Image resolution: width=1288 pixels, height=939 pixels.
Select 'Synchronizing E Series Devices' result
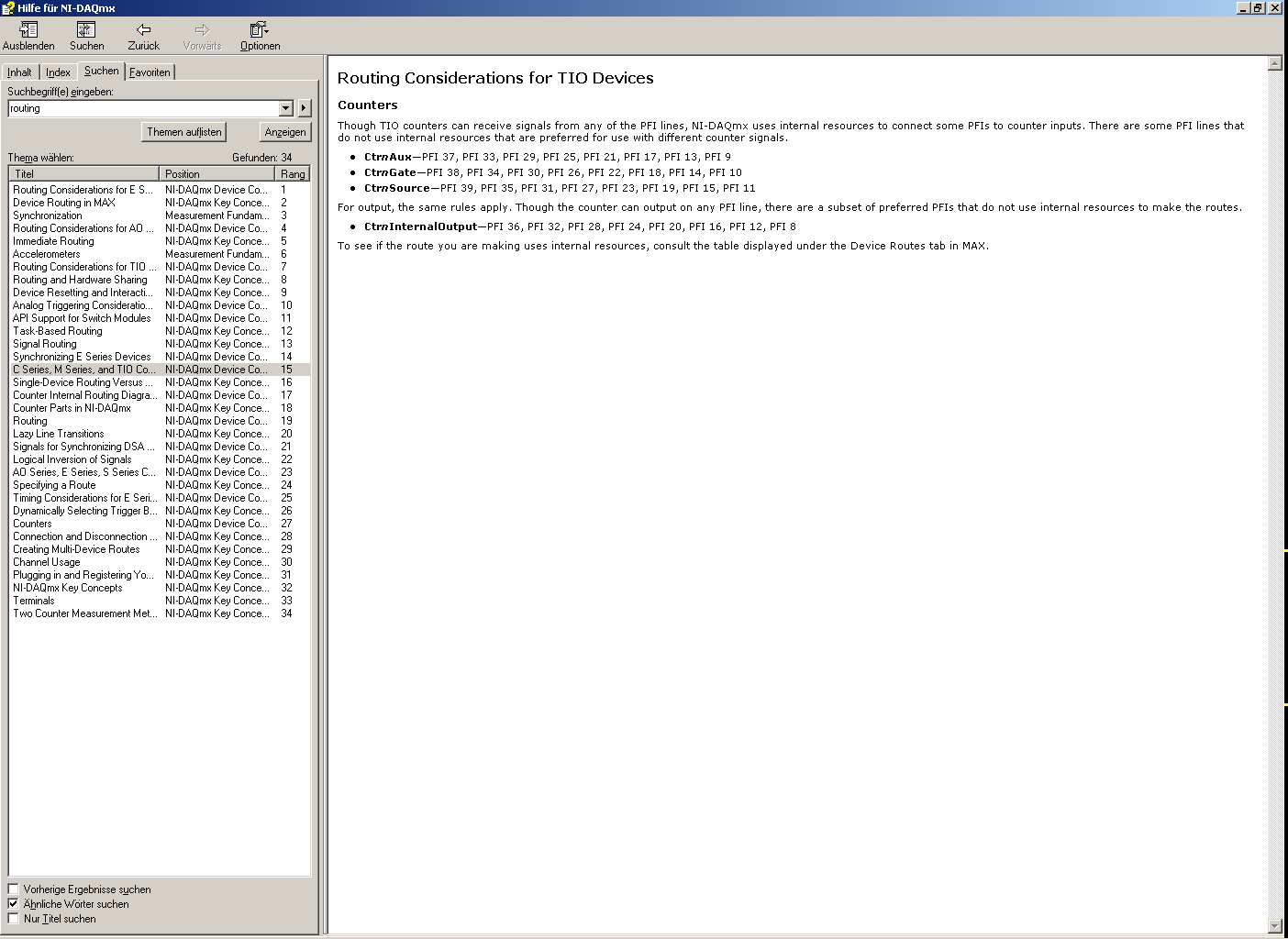pos(160,357)
